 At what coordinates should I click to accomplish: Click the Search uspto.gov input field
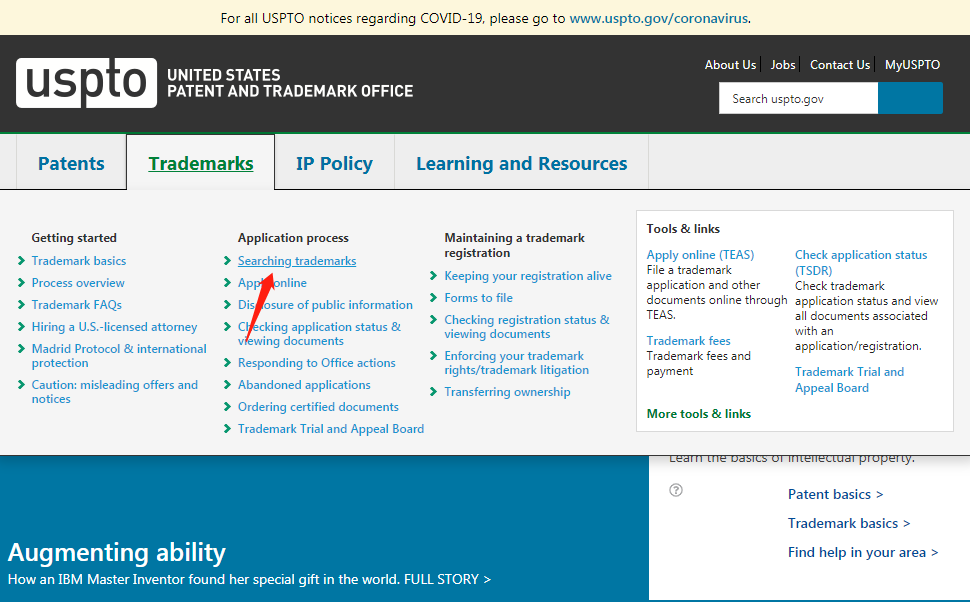pos(798,98)
